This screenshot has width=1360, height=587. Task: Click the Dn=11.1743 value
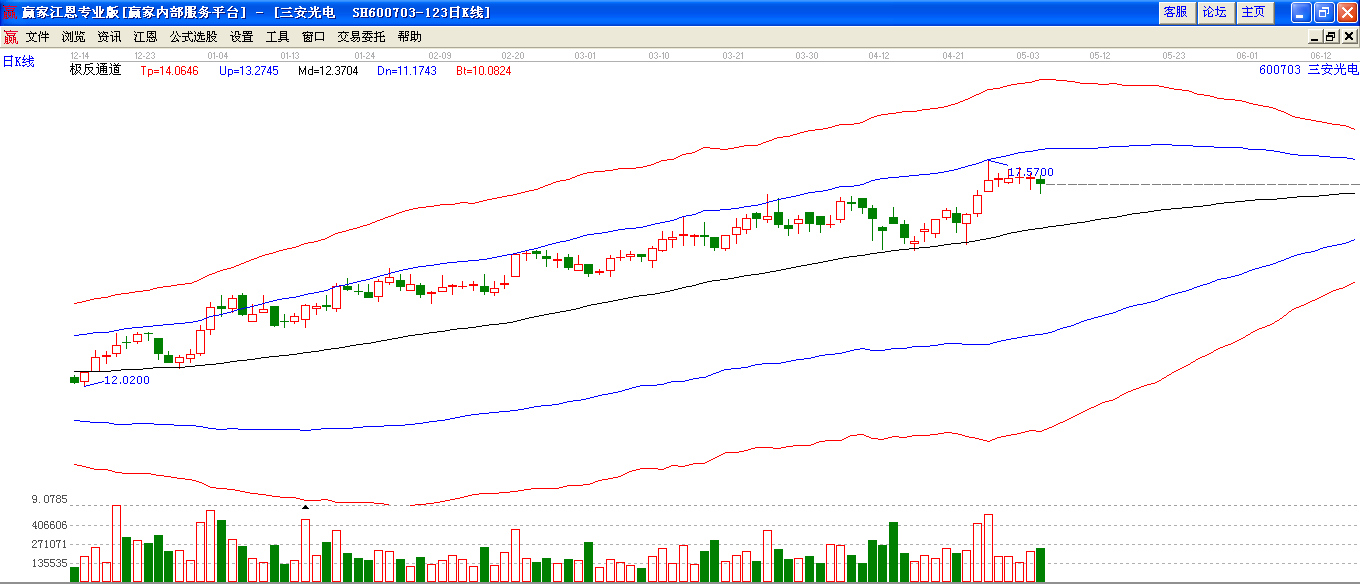[x=407, y=71]
